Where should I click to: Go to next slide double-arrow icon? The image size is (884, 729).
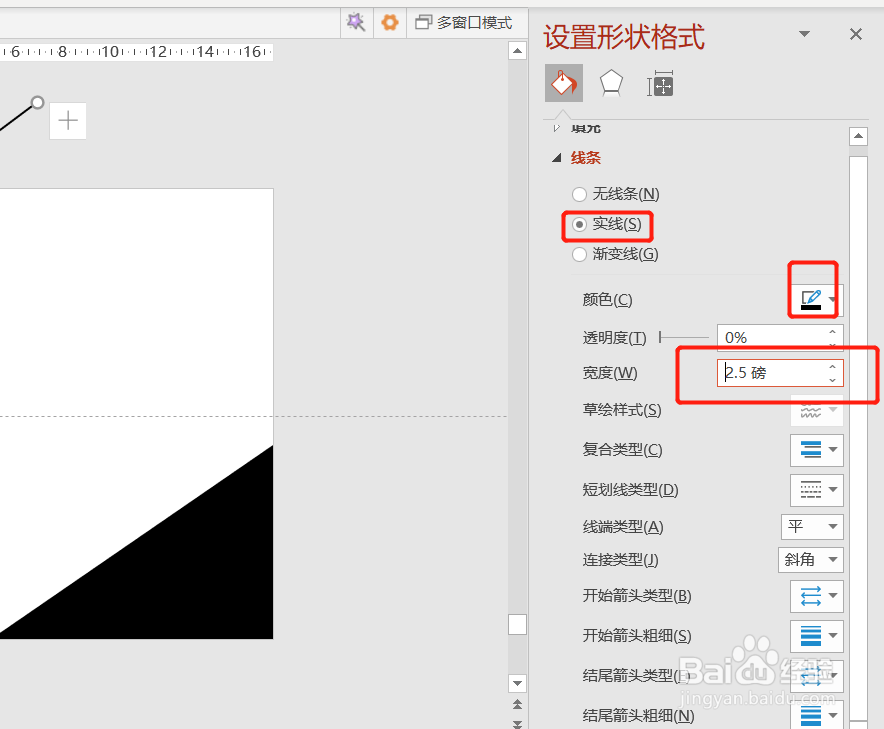click(518, 723)
